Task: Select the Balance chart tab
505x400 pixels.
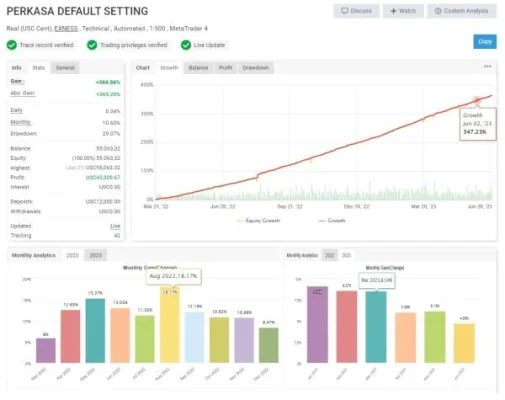Action: [x=198, y=68]
